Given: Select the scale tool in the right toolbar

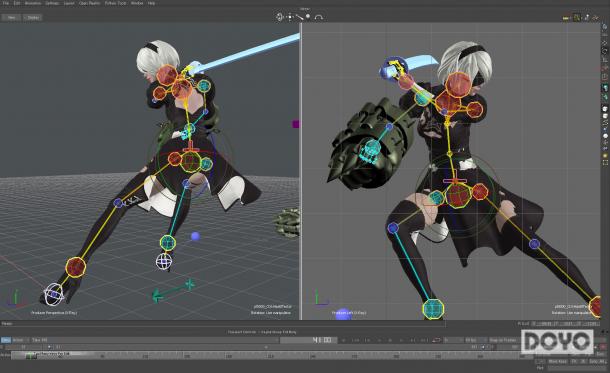Looking at the screenshot, I should pyautogui.click(x=605, y=60).
